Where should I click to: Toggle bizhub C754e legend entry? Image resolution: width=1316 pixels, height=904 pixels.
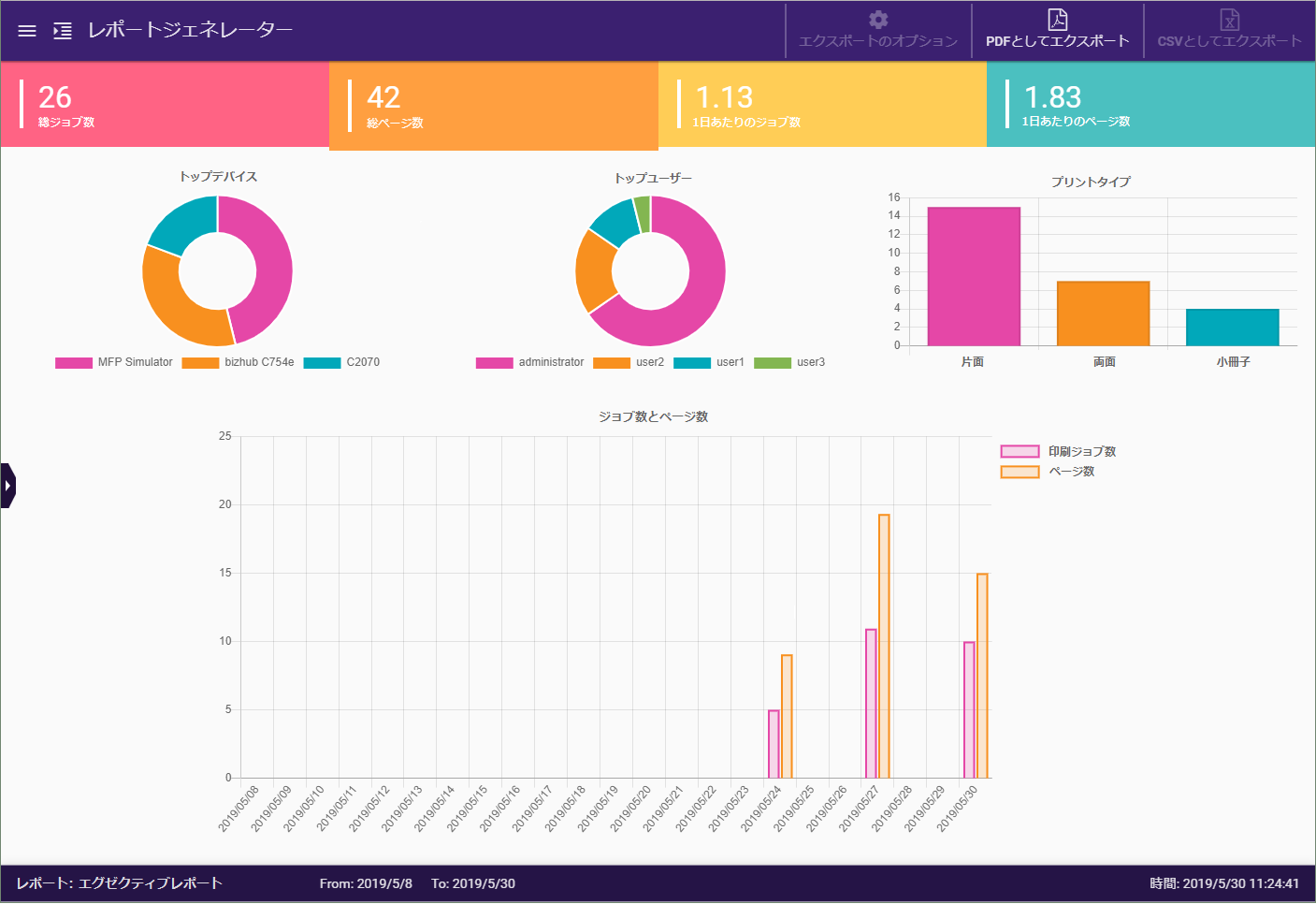pos(239,362)
